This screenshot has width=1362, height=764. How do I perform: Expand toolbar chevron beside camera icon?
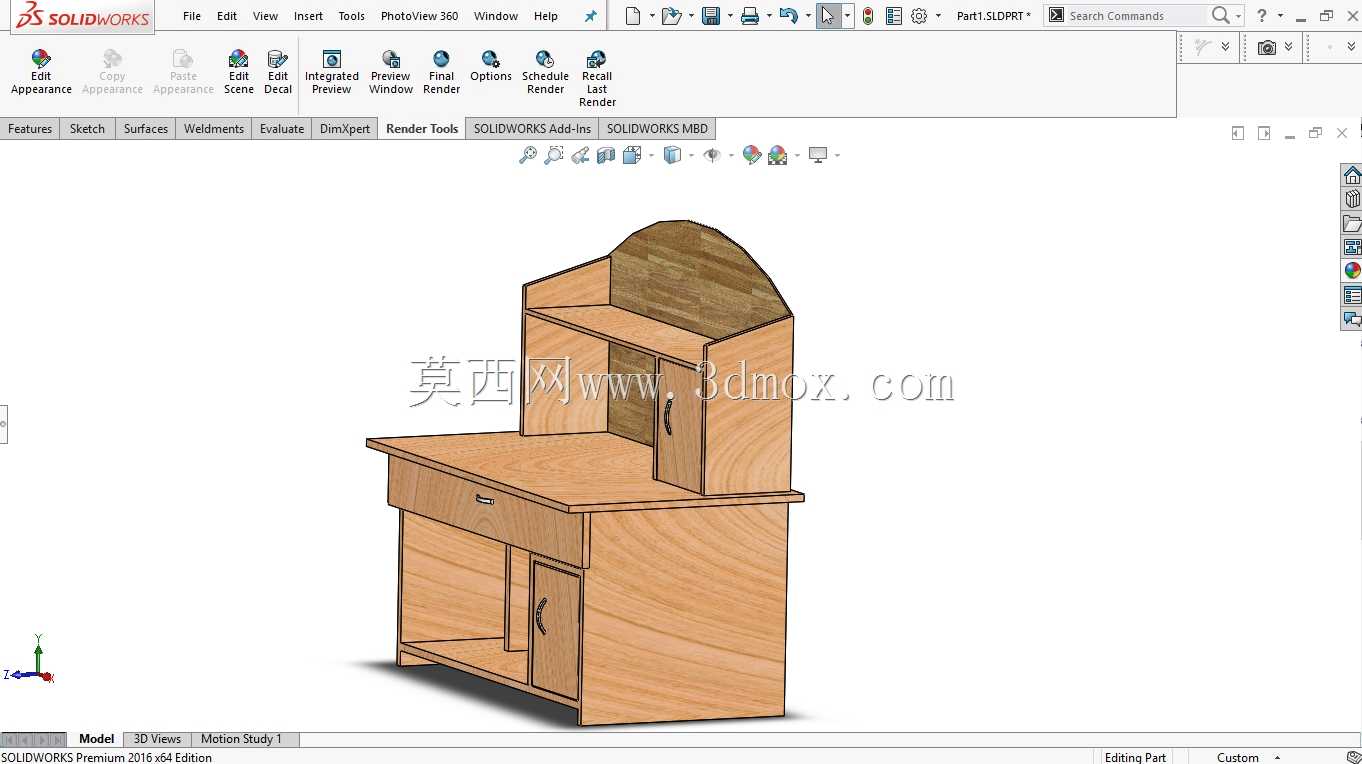[1288, 47]
